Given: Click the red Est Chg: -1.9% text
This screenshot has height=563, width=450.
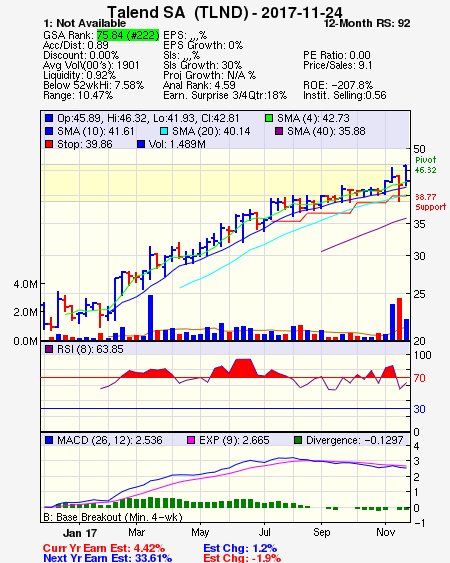Looking at the screenshot, I should coord(242,558).
